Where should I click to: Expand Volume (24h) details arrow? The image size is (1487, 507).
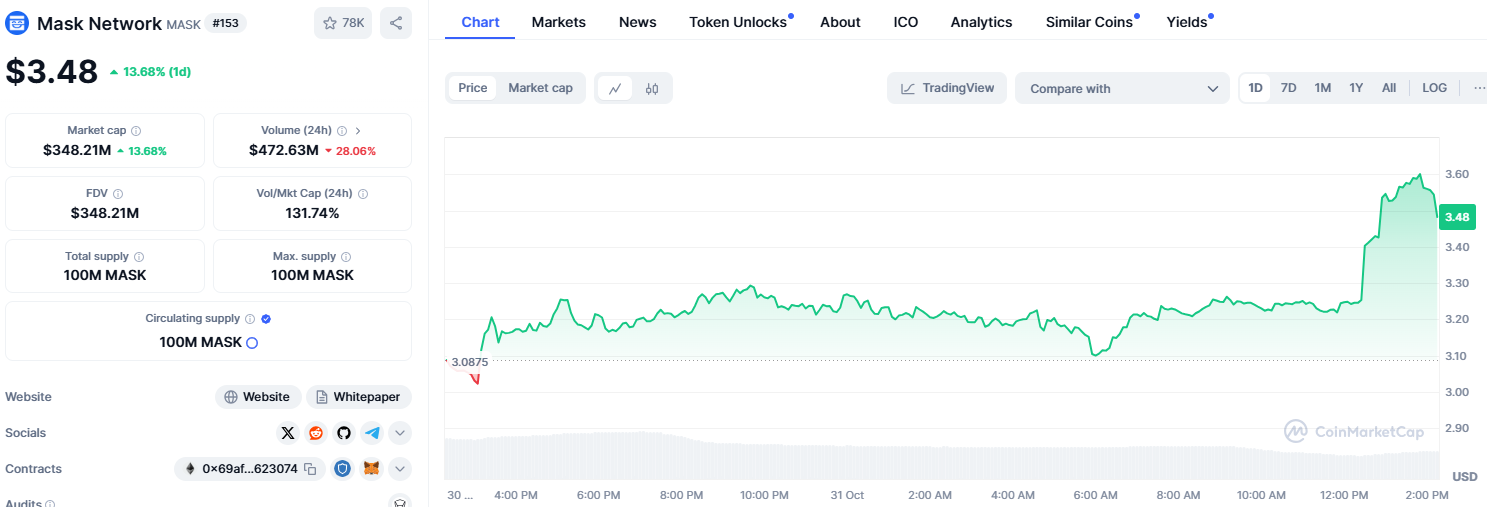pos(358,131)
